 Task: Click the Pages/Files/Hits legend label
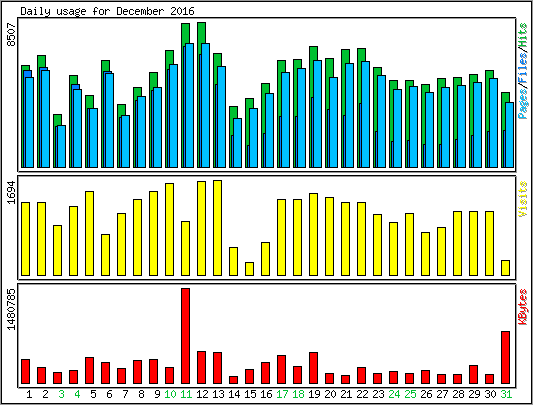[x=523, y=71]
